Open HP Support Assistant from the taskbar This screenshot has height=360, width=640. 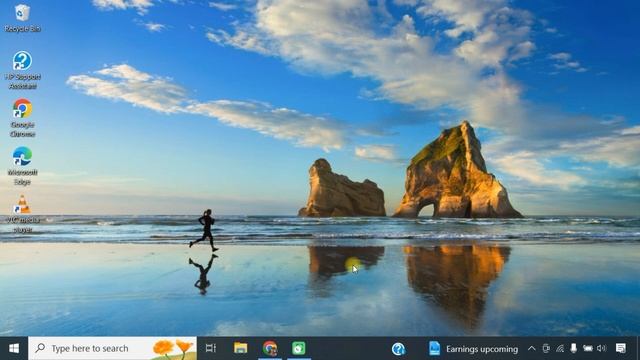coord(398,349)
